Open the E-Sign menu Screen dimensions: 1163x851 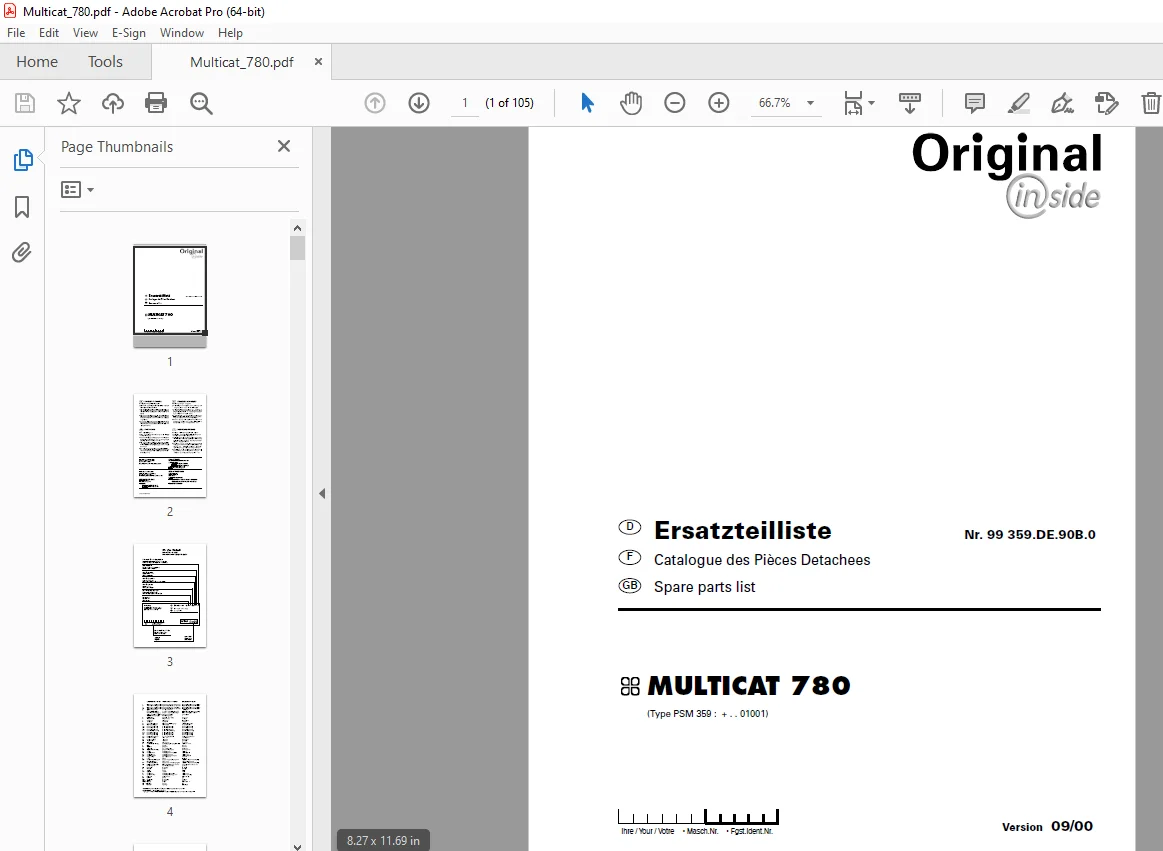(x=128, y=33)
